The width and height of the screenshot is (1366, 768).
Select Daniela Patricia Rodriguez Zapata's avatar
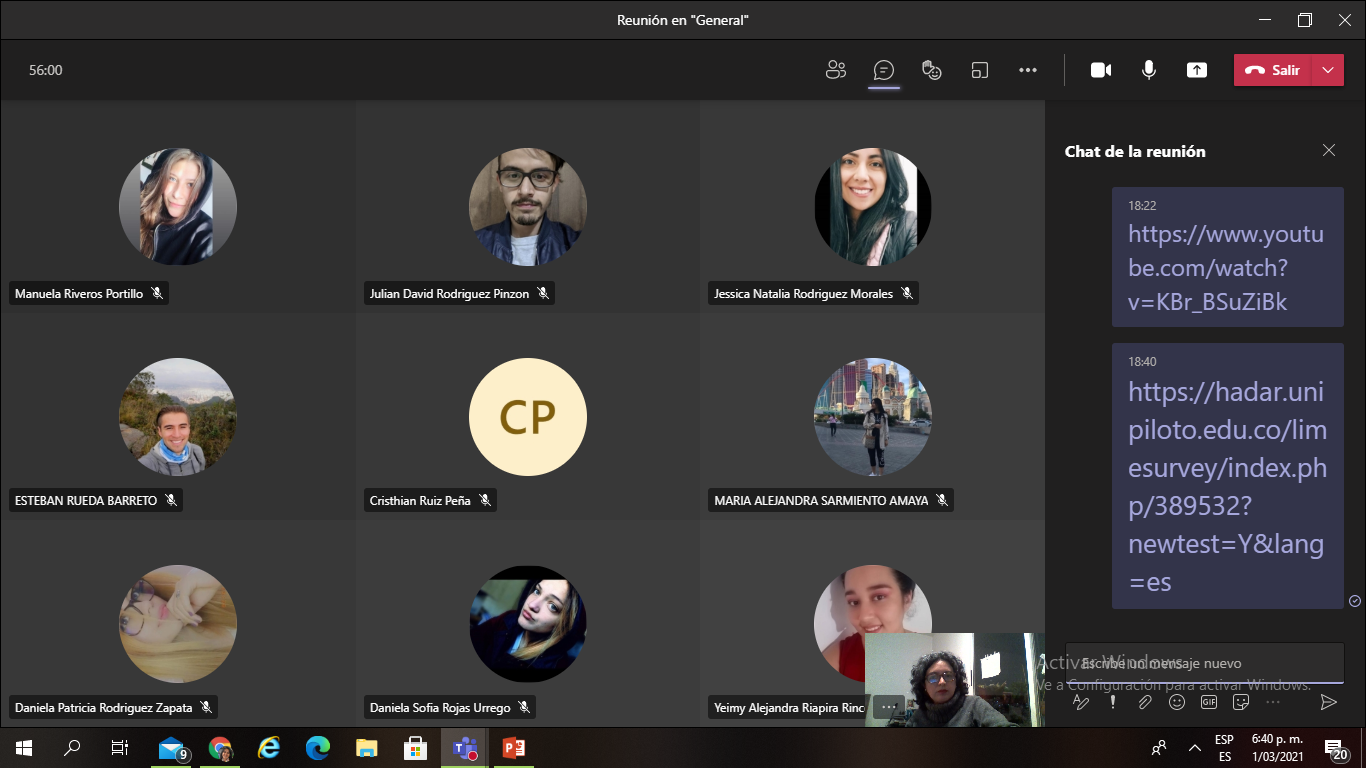(x=178, y=624)
